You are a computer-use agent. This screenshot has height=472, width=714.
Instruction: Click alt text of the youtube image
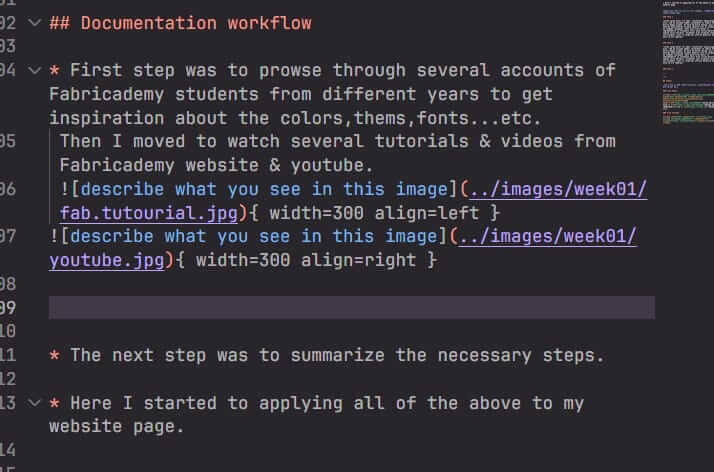(250, 237)
